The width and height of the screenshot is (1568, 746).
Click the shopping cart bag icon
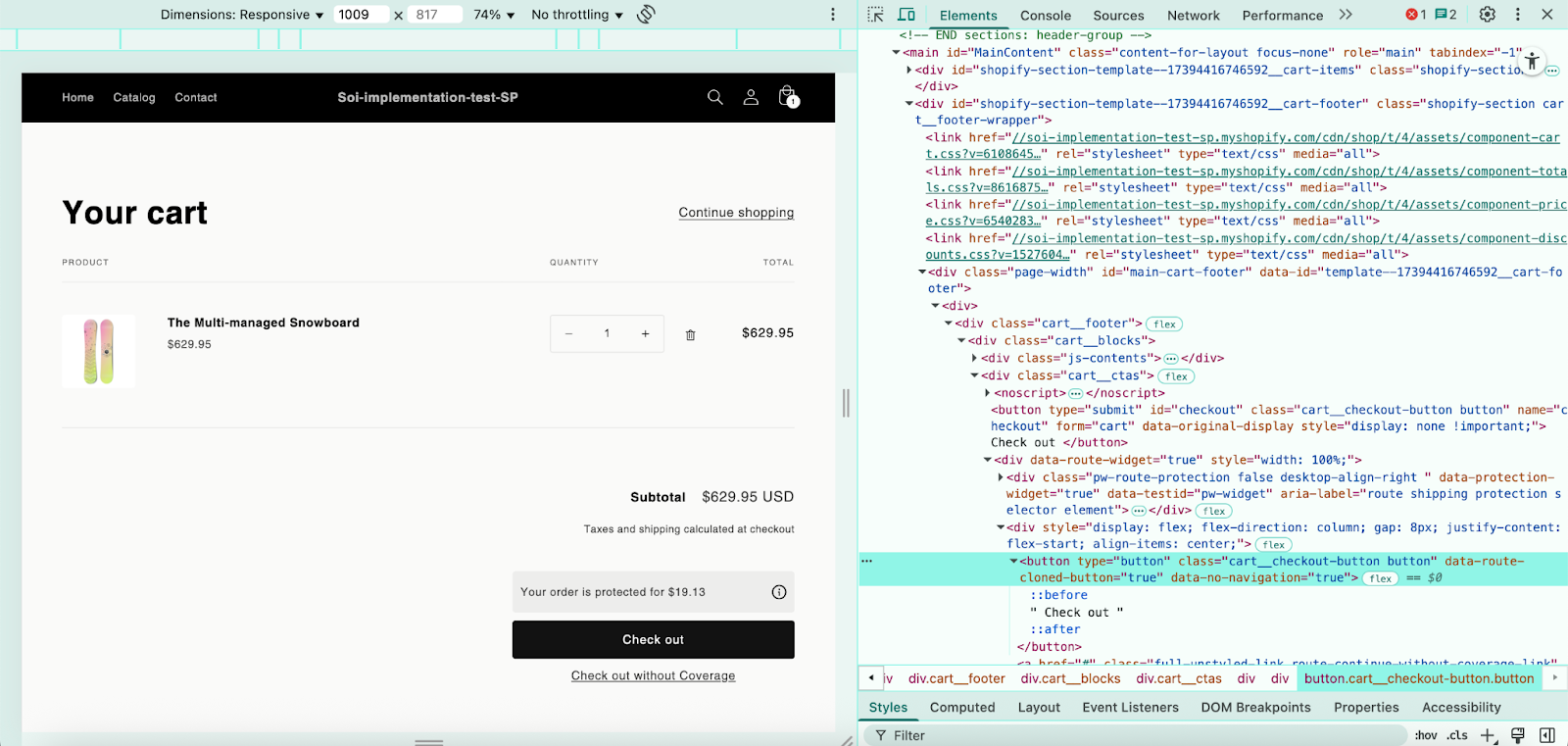coord(787,96)
